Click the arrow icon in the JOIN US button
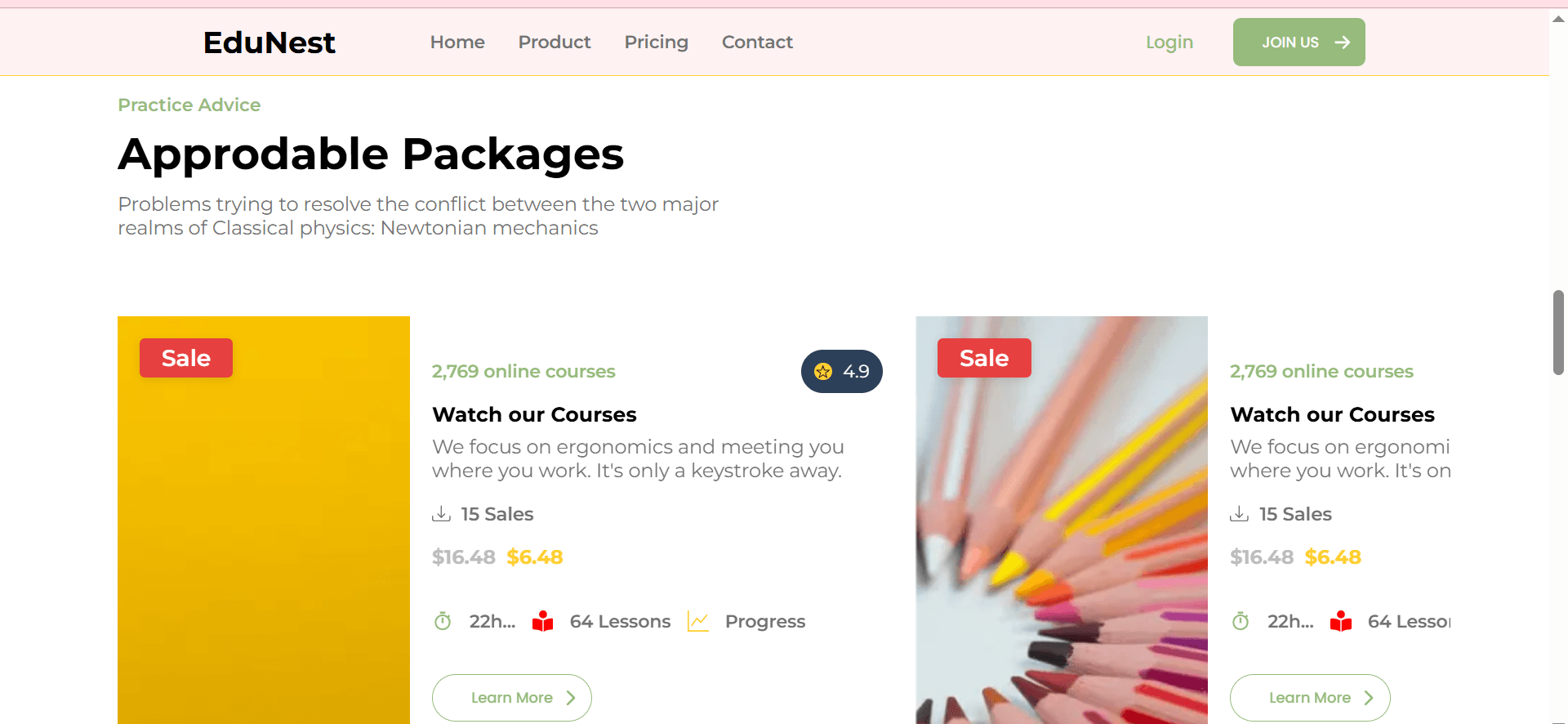1568x724 pixels. [x=1343, y=42]
